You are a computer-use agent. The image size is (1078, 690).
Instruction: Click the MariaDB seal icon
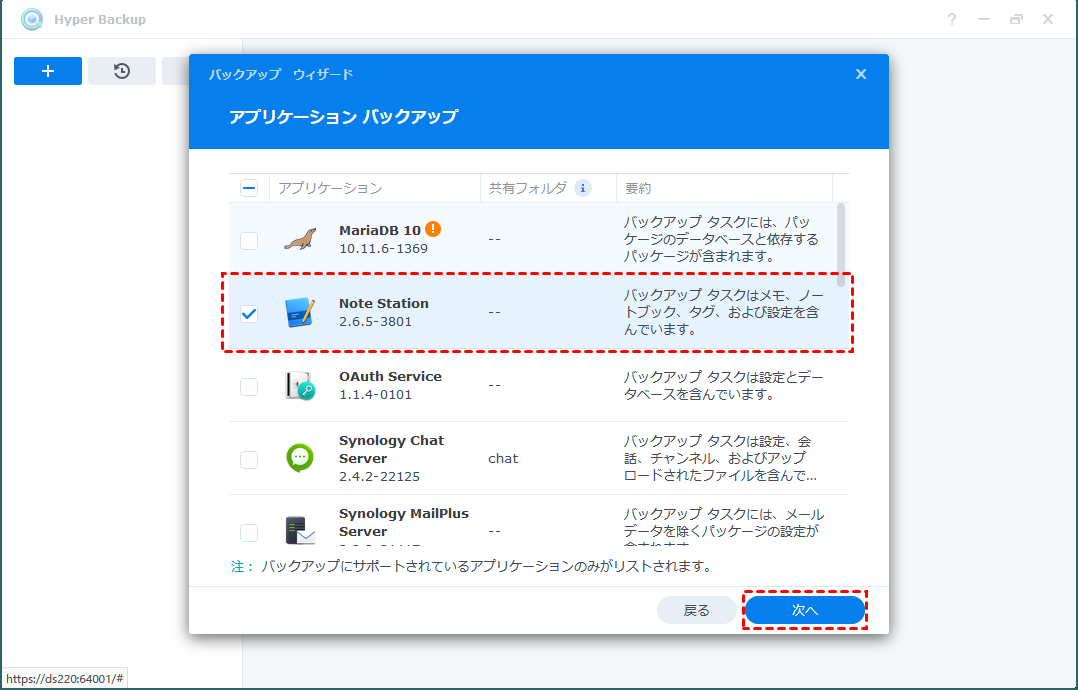300,239
